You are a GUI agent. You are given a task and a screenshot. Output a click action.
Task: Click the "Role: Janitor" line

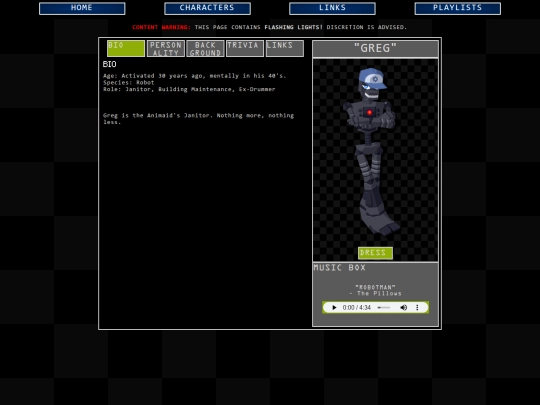pos(189,89)
